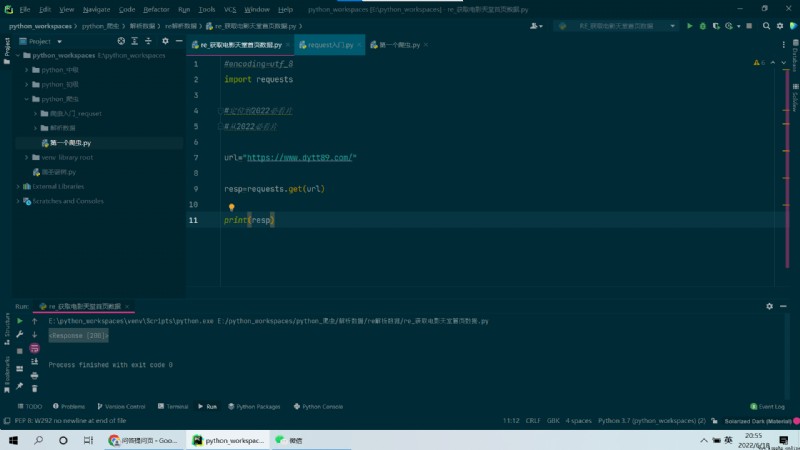Click the locate-in-project target icon
This screenshot has height=450, width=800.
click(121, 41)
